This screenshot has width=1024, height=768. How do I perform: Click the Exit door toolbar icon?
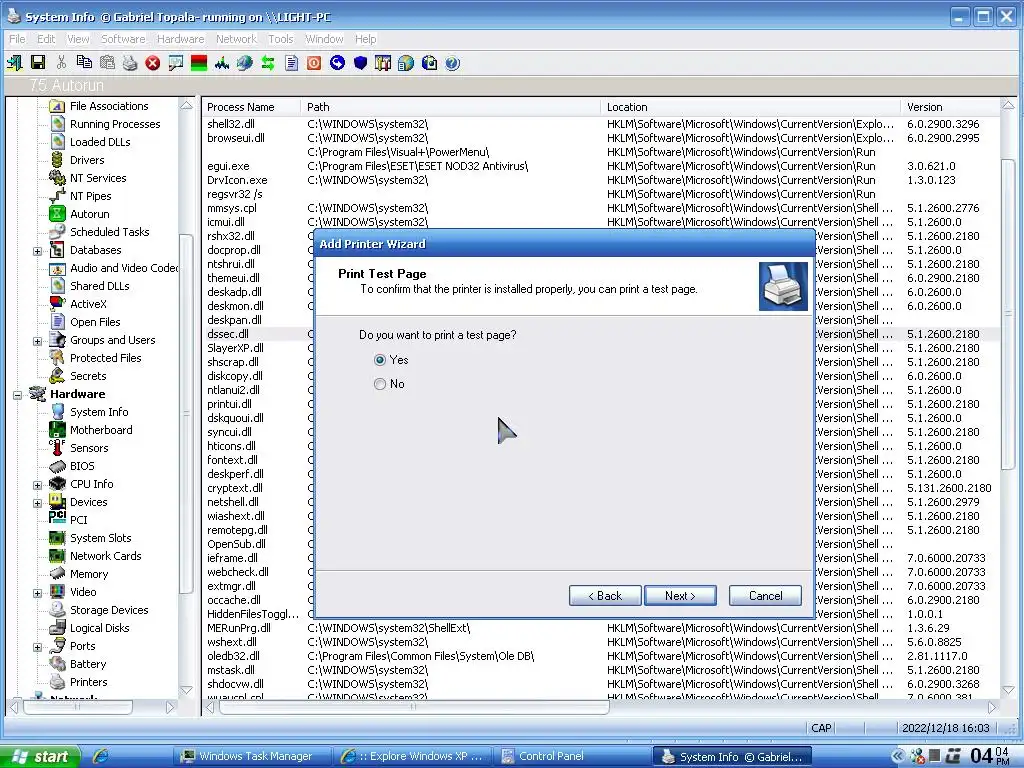coord(14,63)
